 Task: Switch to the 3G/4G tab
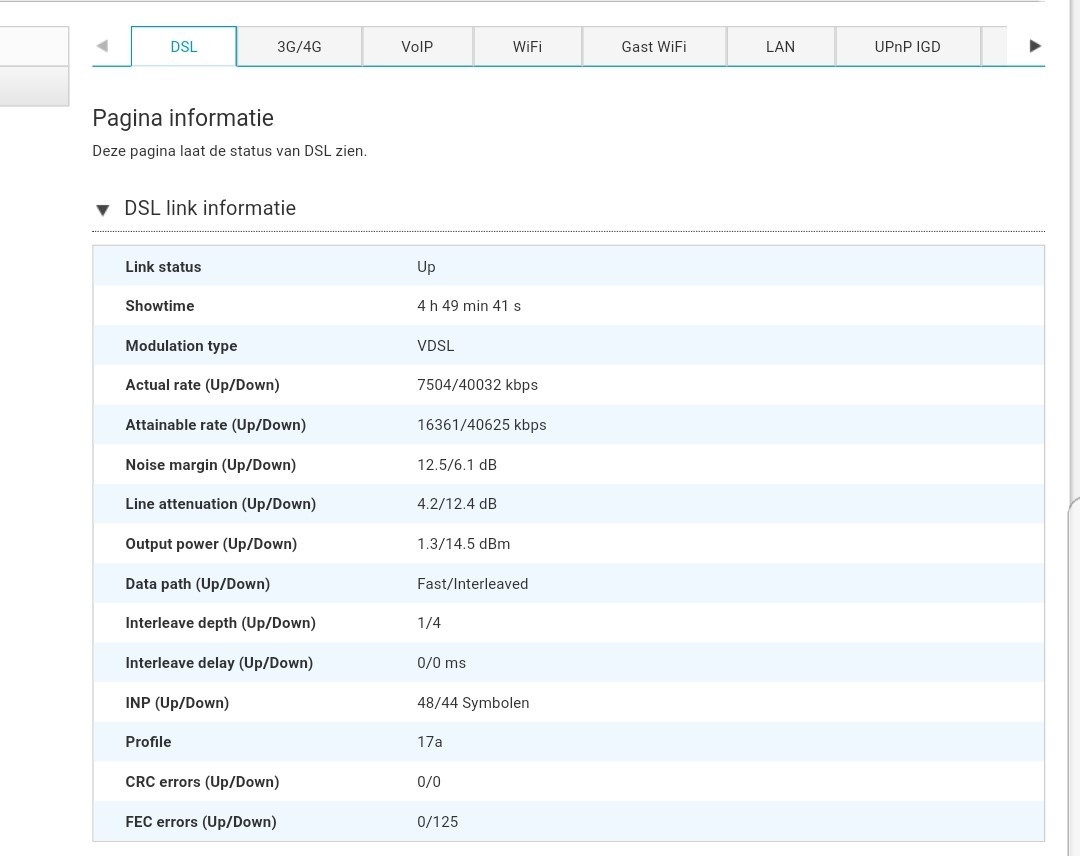pos(299,47)
